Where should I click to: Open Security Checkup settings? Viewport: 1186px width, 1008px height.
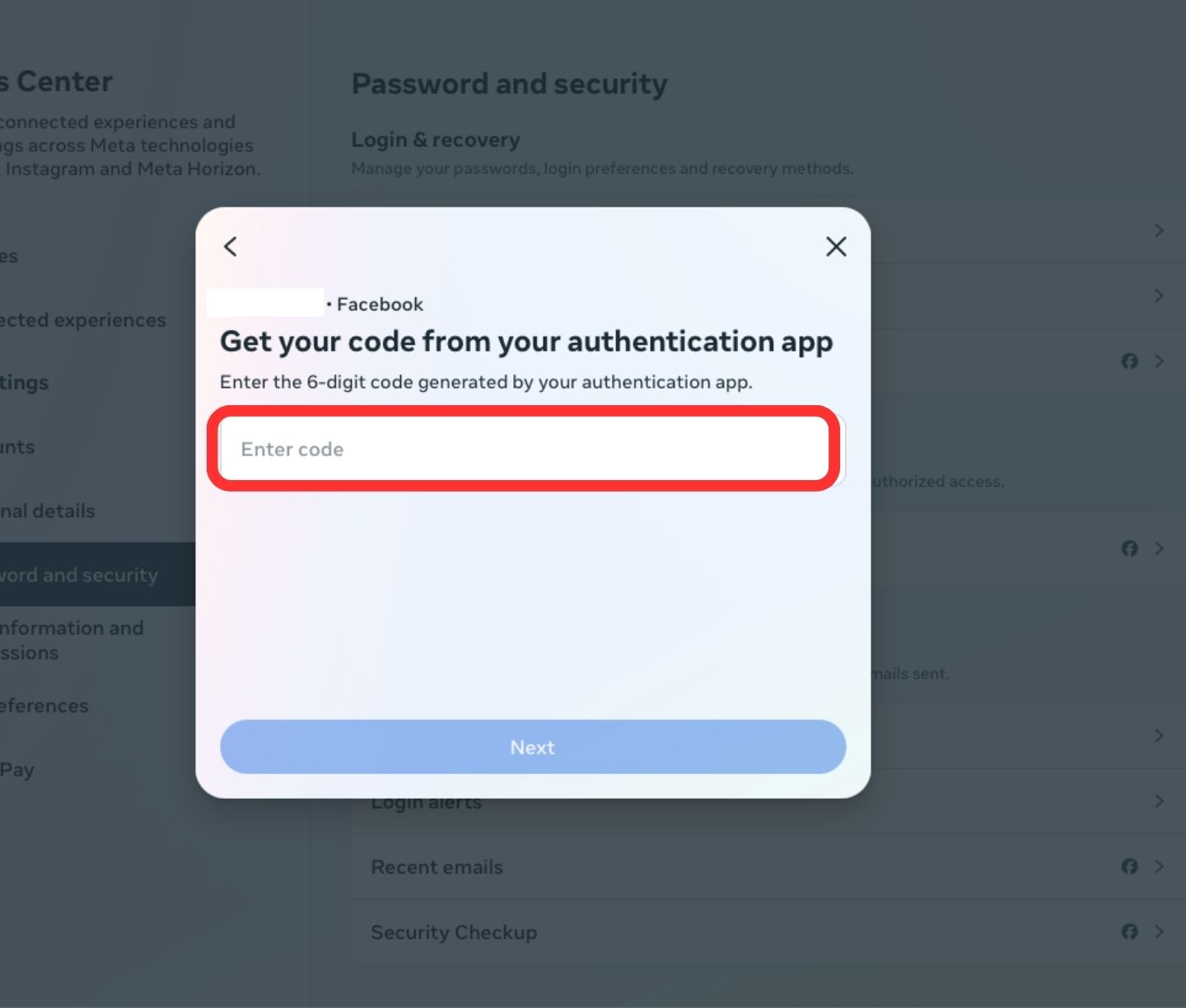(454, 932)
